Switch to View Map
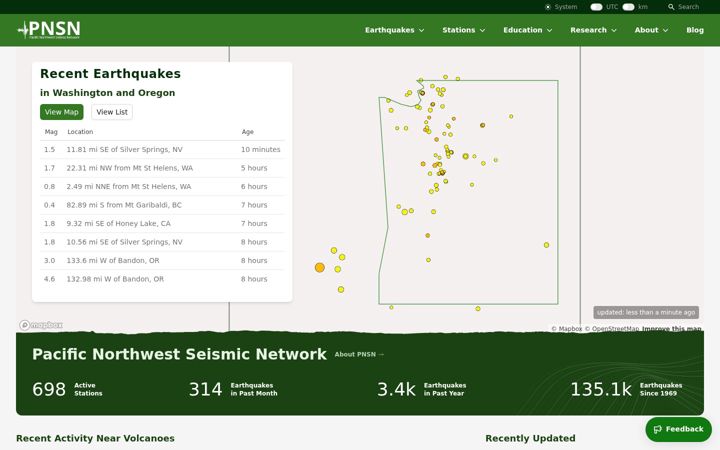Viewport: 720px width, 450px height. [x=62, y=112]
